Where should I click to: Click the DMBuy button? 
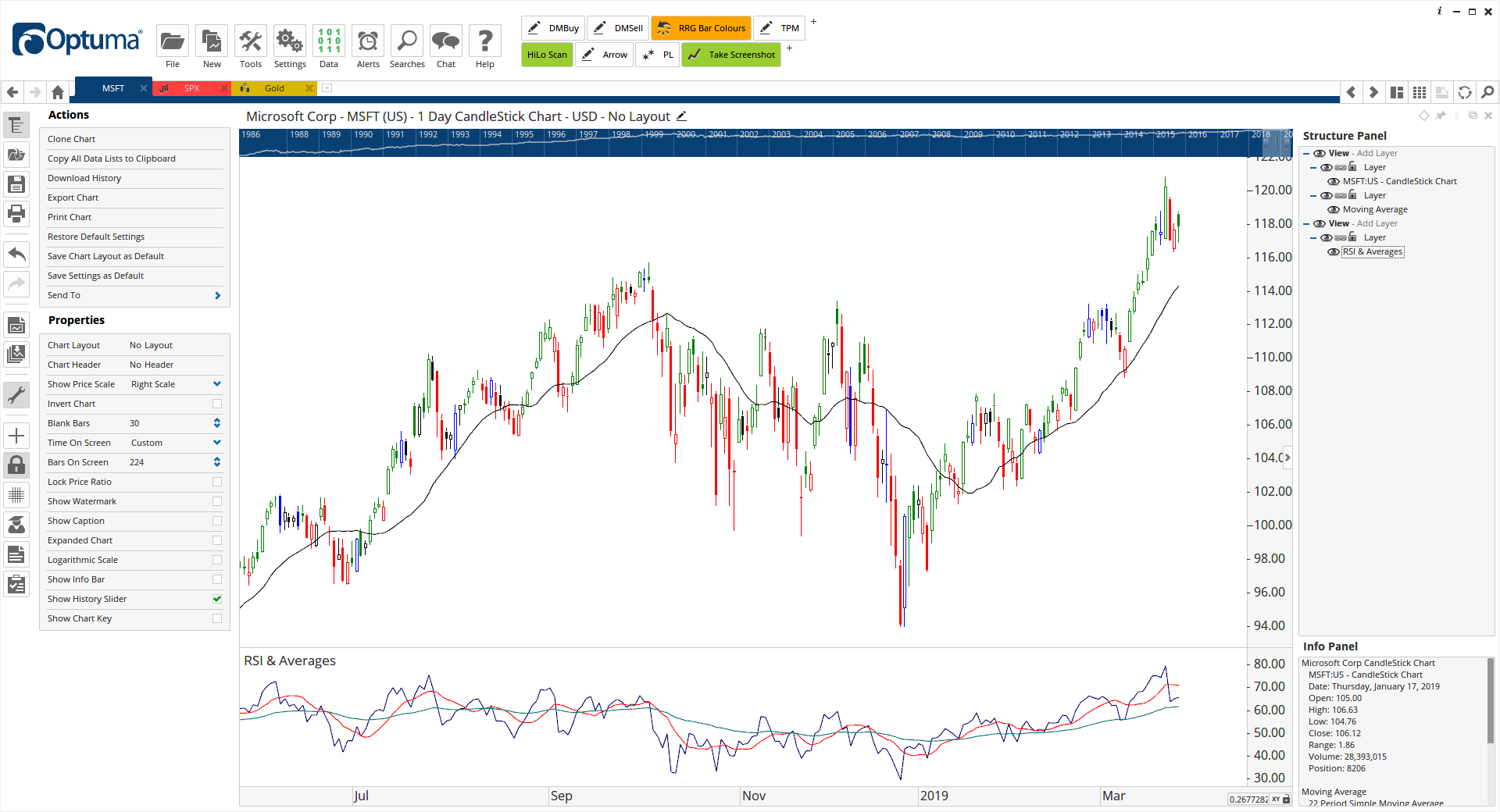[553, 28]
